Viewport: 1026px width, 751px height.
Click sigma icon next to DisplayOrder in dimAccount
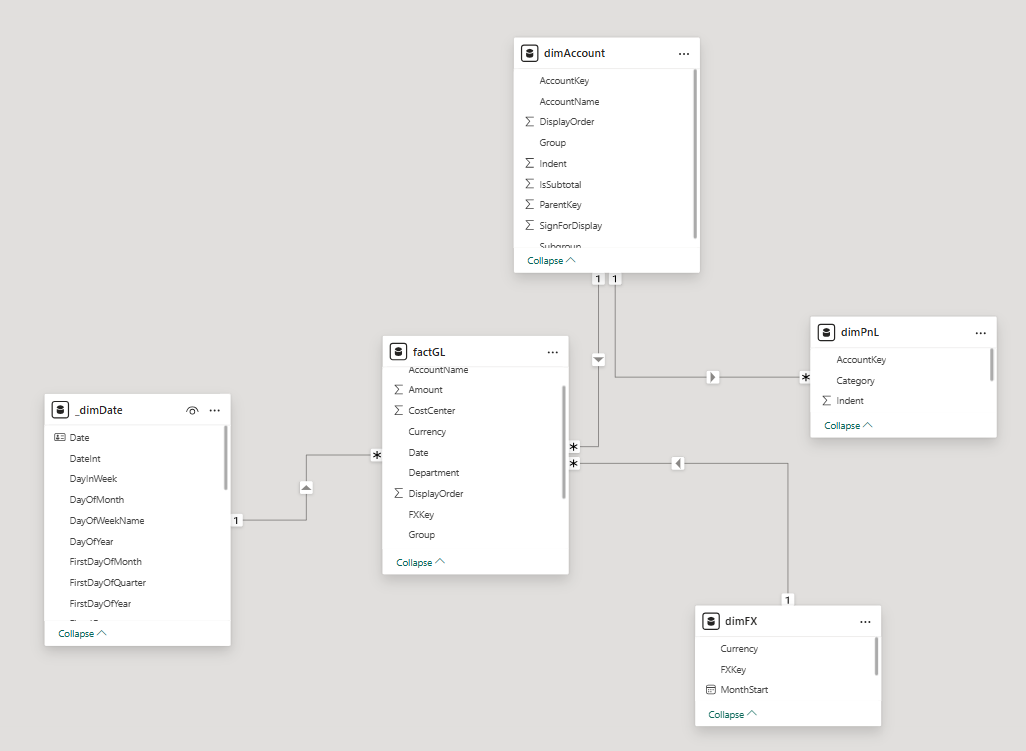529,122
